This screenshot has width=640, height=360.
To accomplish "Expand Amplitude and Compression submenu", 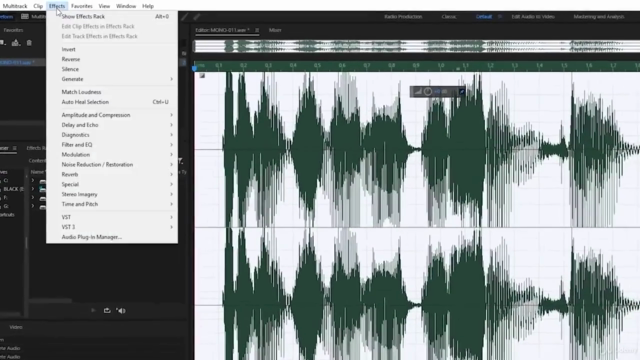I will coord(112,115).
